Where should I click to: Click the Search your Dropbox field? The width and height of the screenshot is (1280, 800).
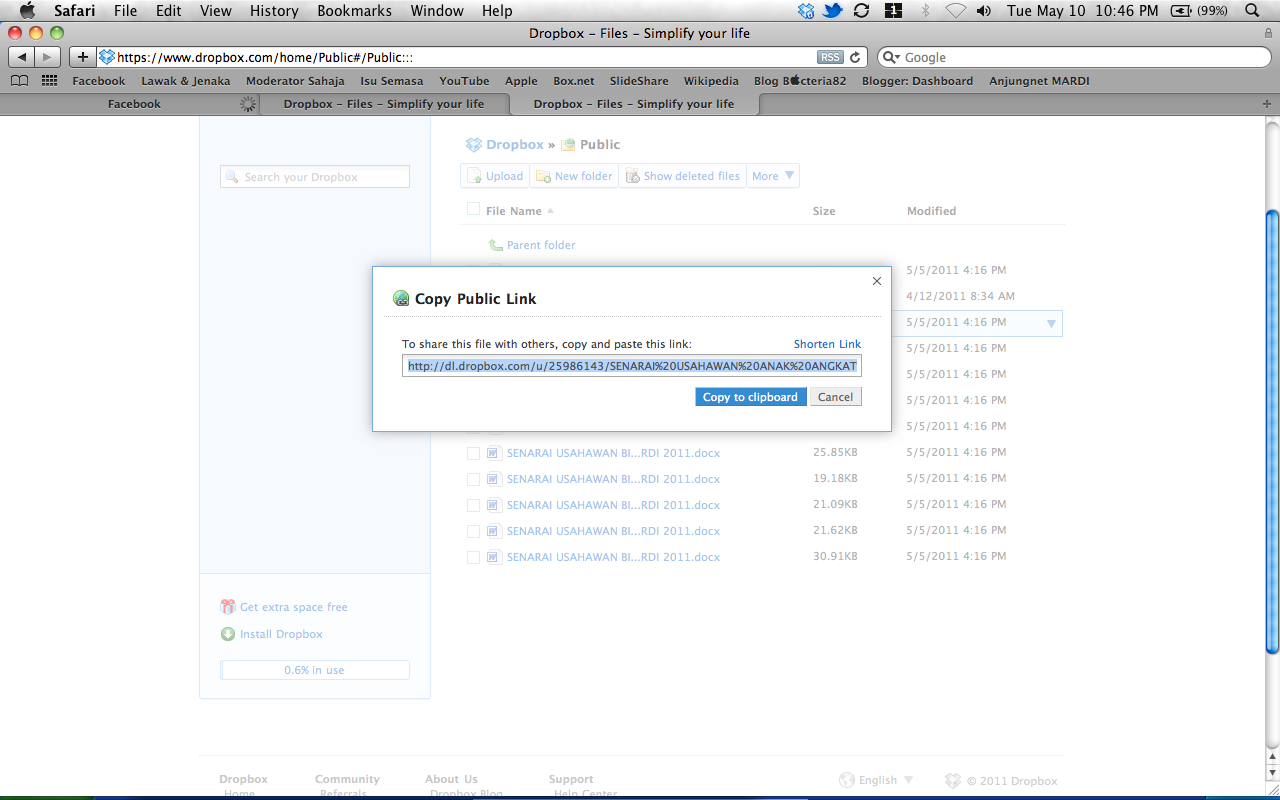[314, 177]
